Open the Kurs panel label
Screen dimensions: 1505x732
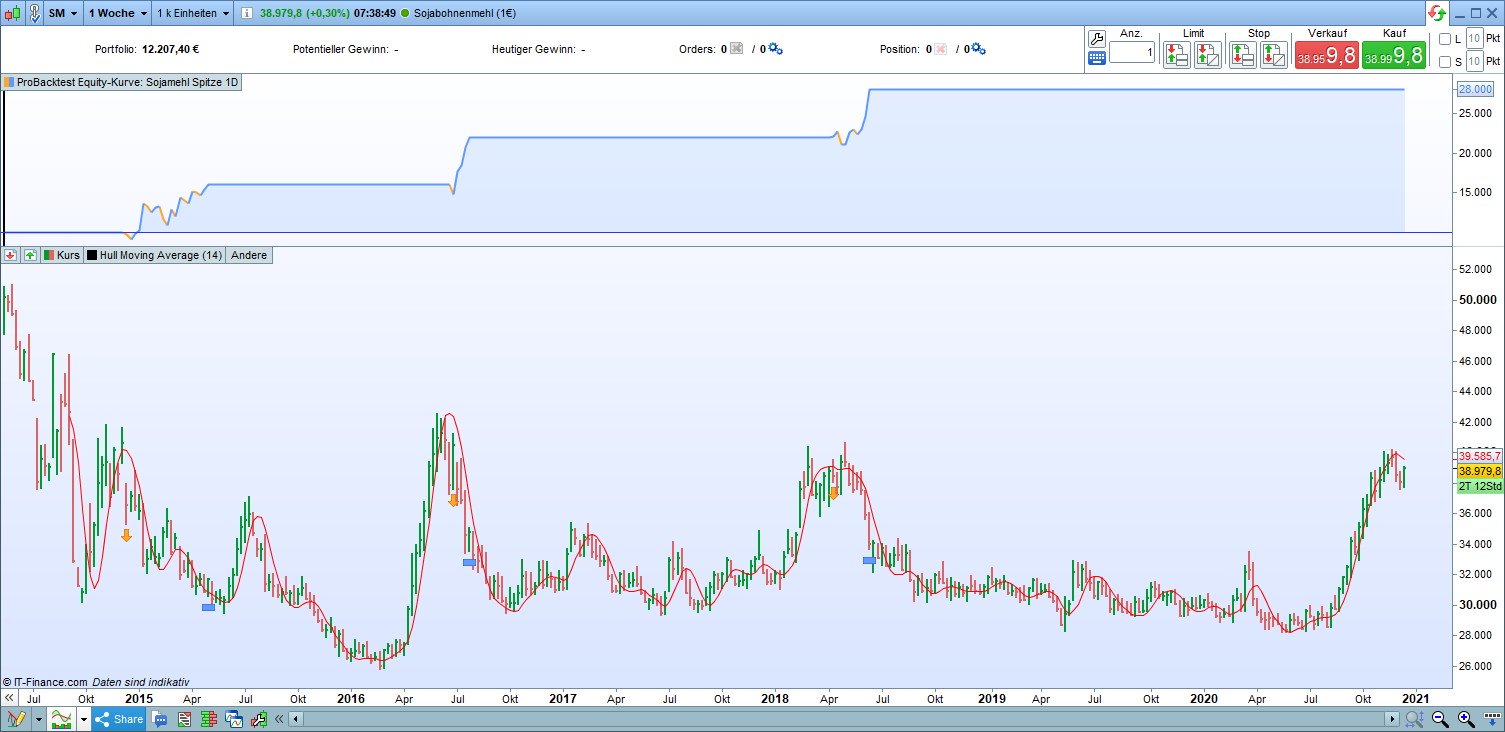pos(61,255)
